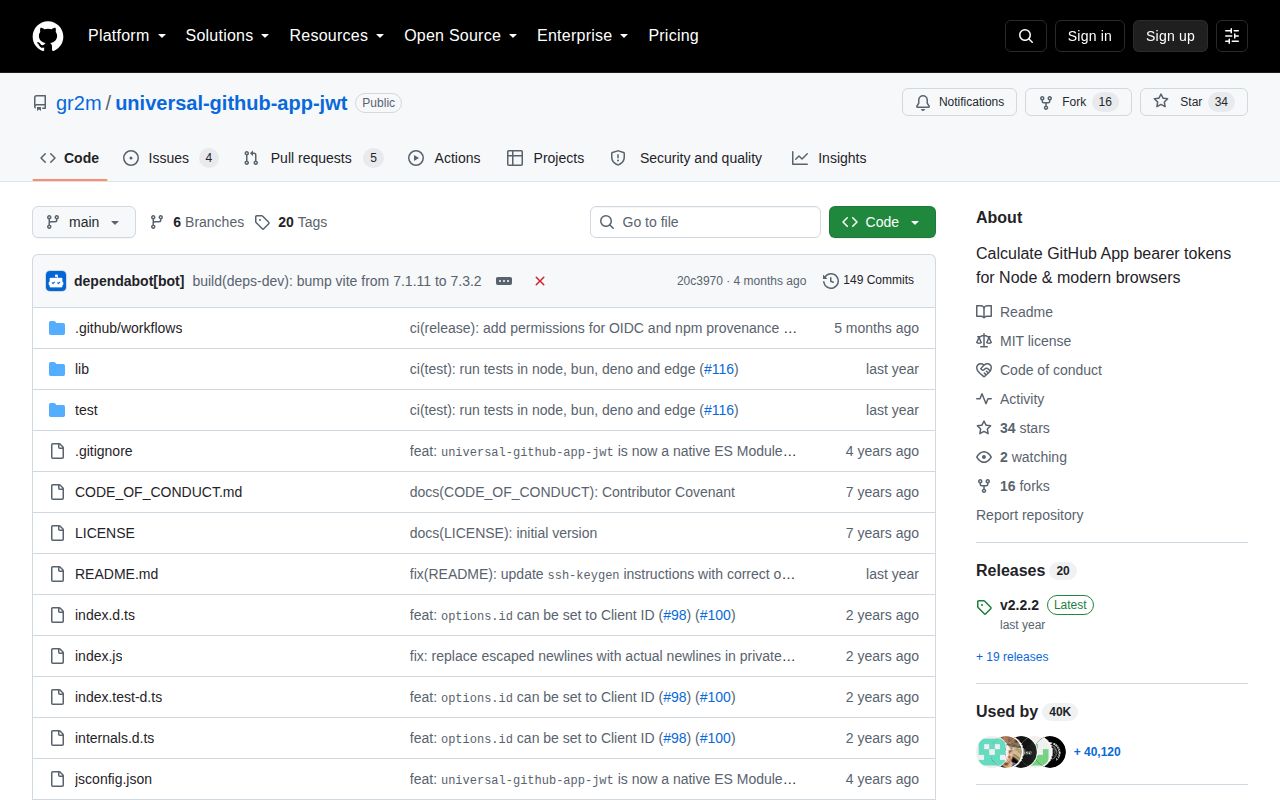Open the universal-github-app-jwt repository link

pos(232,103)
